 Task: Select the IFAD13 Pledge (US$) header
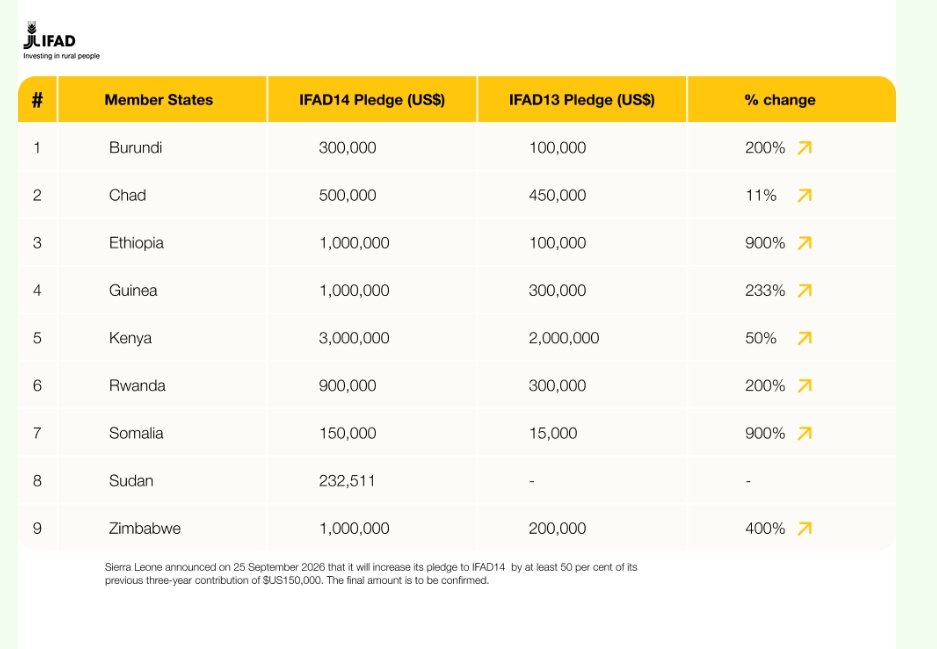582,100
